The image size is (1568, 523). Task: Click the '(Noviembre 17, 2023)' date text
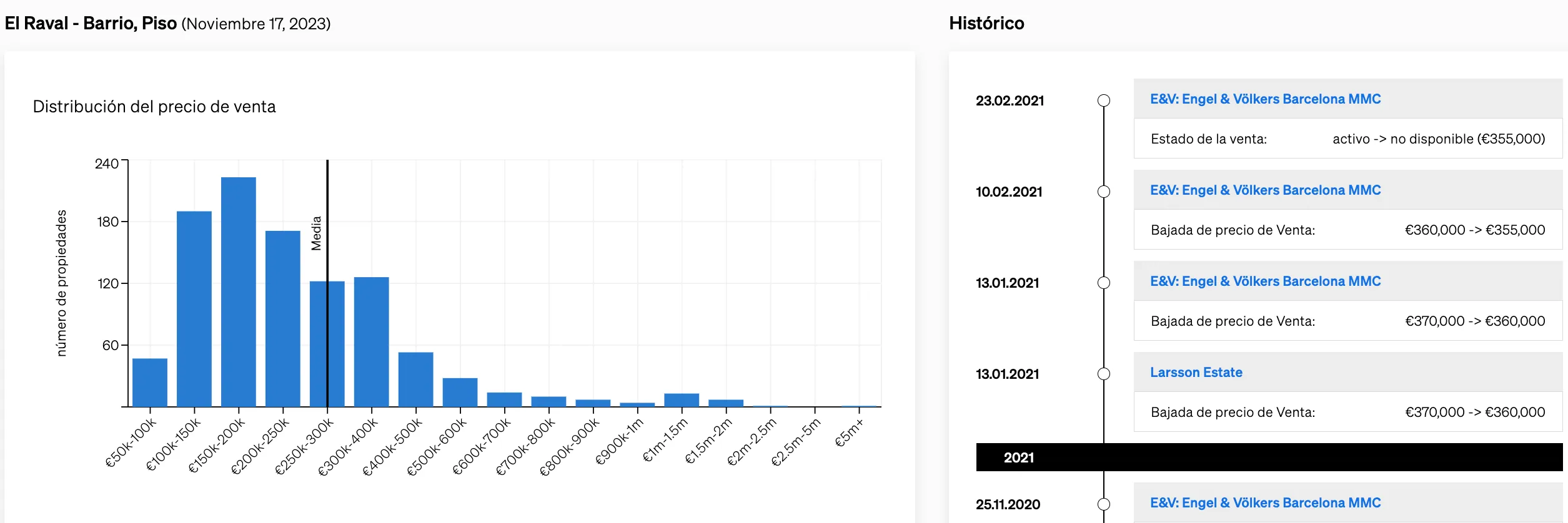click(256, 24)
